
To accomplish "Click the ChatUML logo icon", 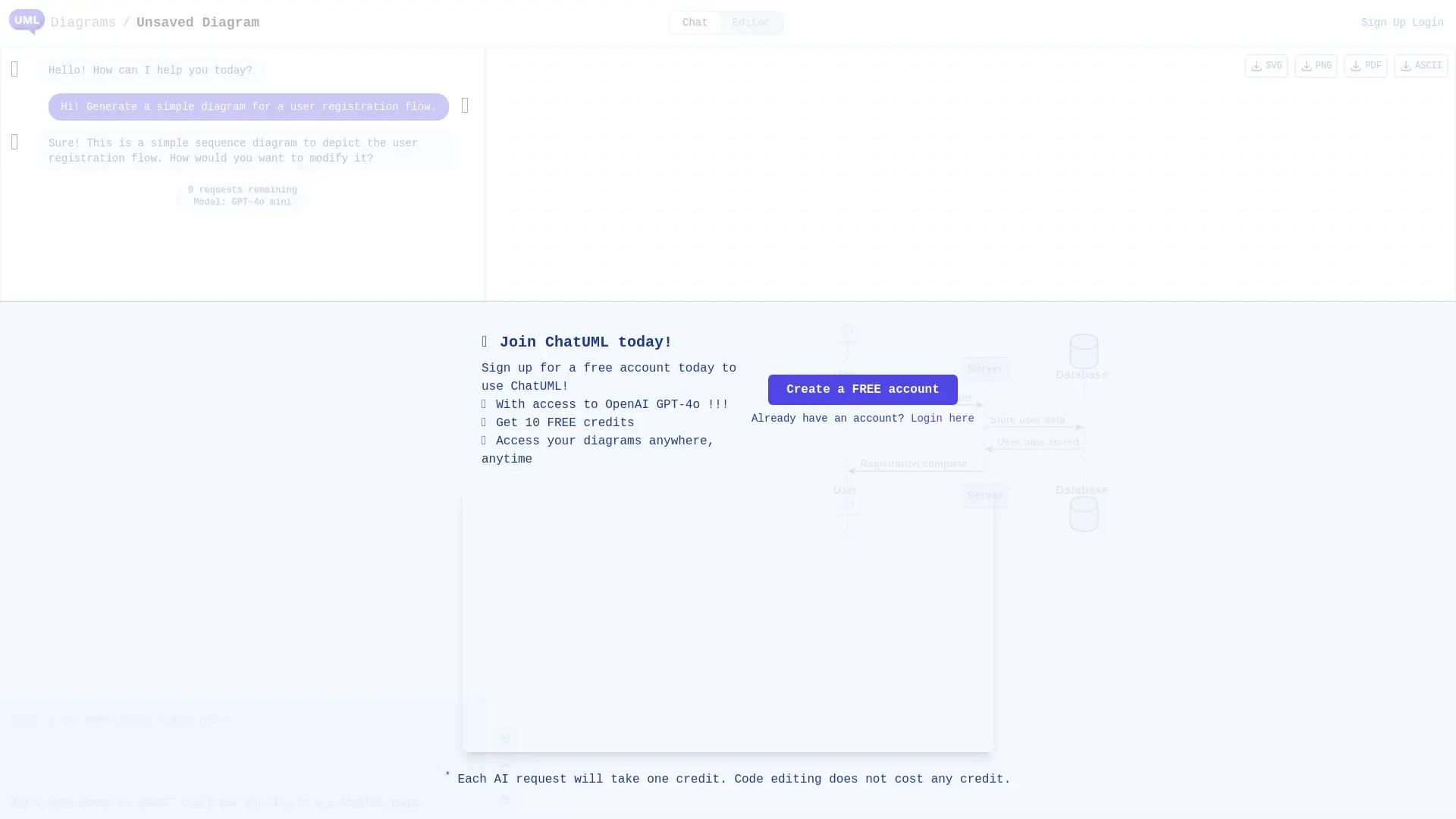I will (x=26, y=22).
